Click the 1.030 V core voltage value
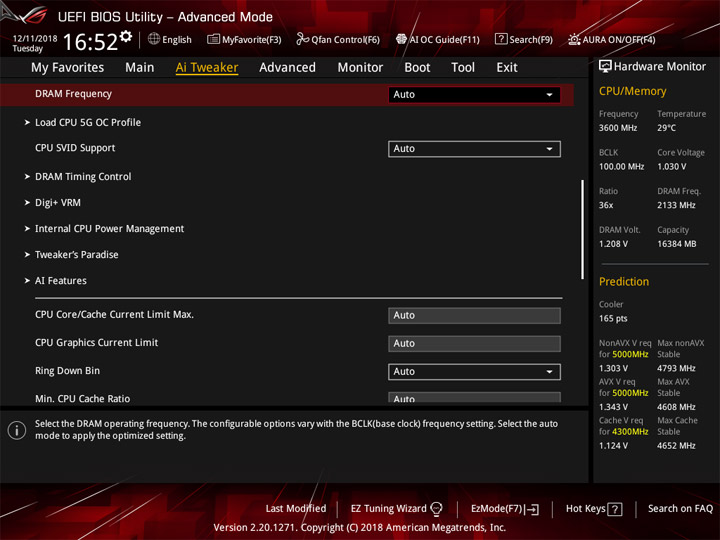 [x=671, y=167]
